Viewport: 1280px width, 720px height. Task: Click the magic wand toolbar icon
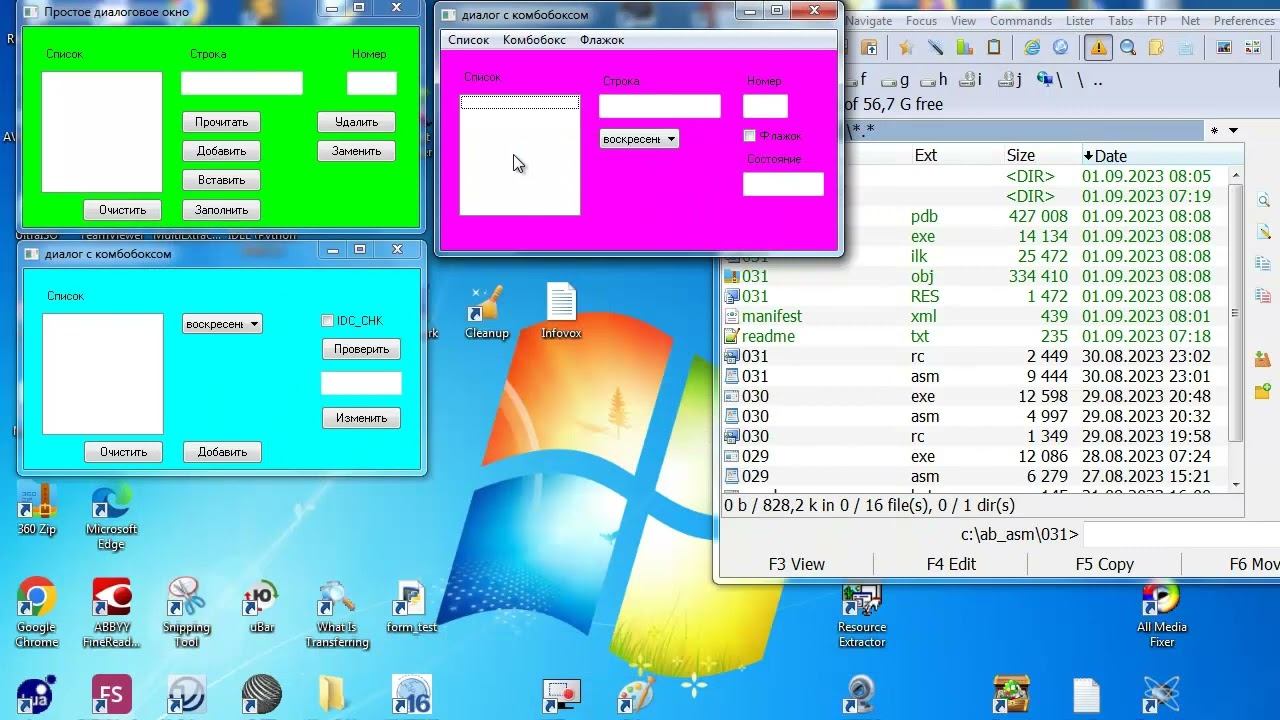coord(935,48)
